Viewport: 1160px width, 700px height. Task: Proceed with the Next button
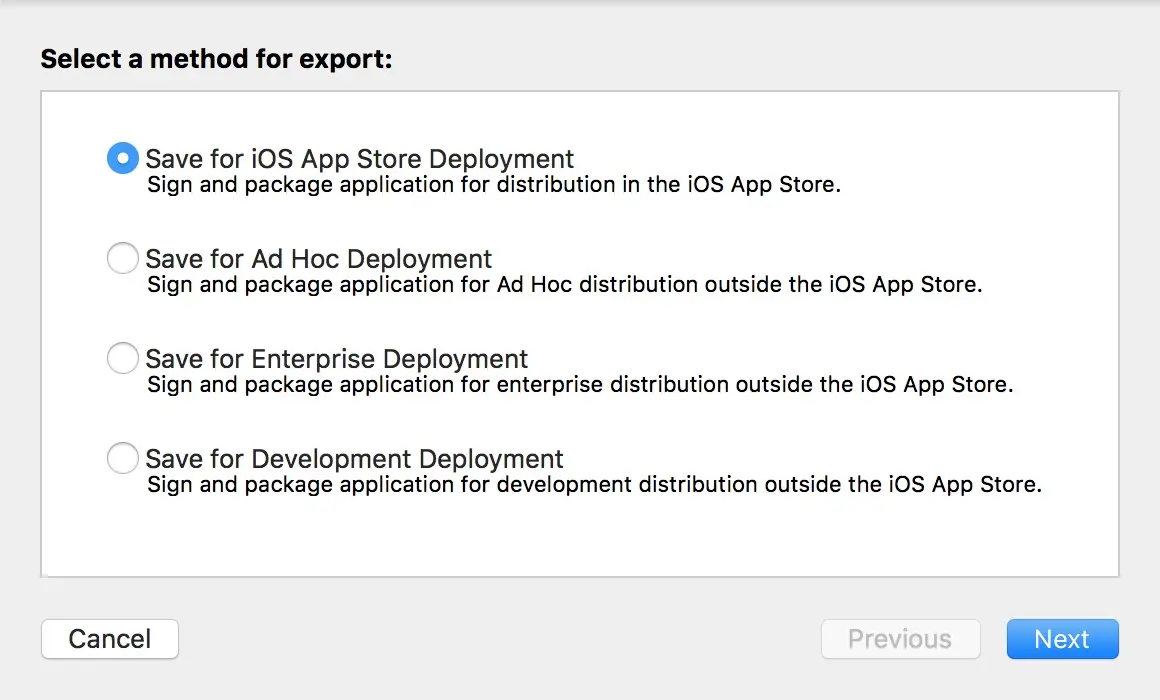tap(1062, 639)
